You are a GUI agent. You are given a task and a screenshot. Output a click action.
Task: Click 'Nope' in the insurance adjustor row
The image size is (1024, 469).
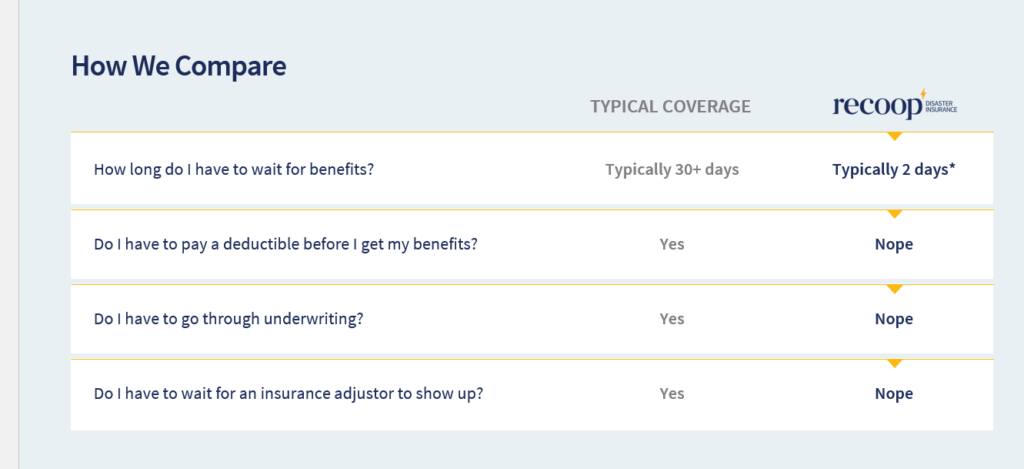coord(894,394)
